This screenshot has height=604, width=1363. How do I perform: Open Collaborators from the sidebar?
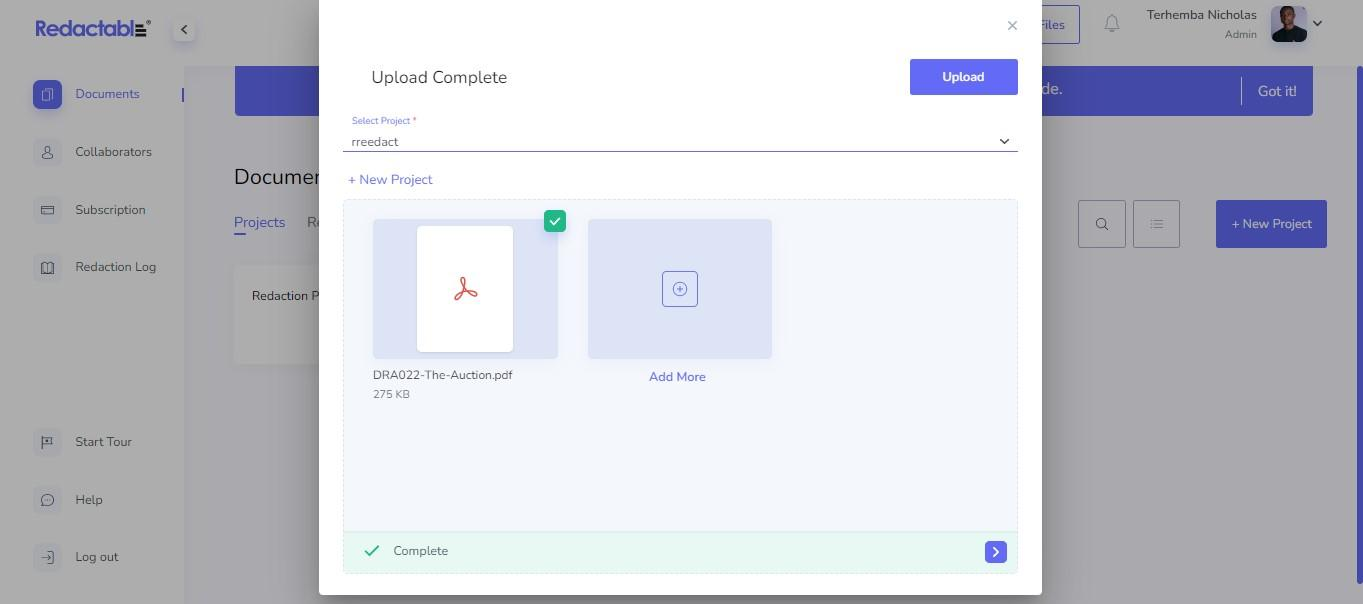(113, 152)
